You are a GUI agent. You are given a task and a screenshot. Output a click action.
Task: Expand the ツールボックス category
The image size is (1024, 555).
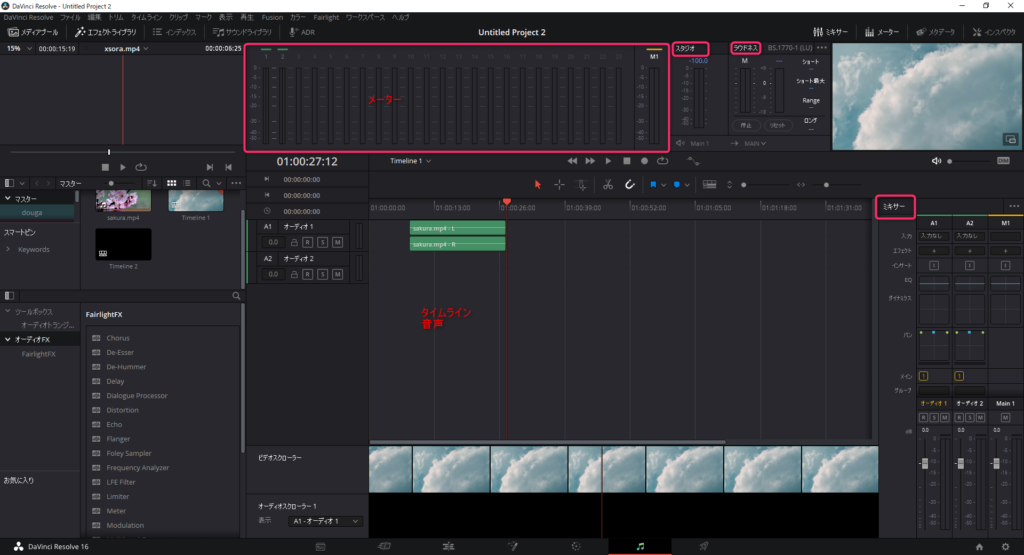(8, 311)
